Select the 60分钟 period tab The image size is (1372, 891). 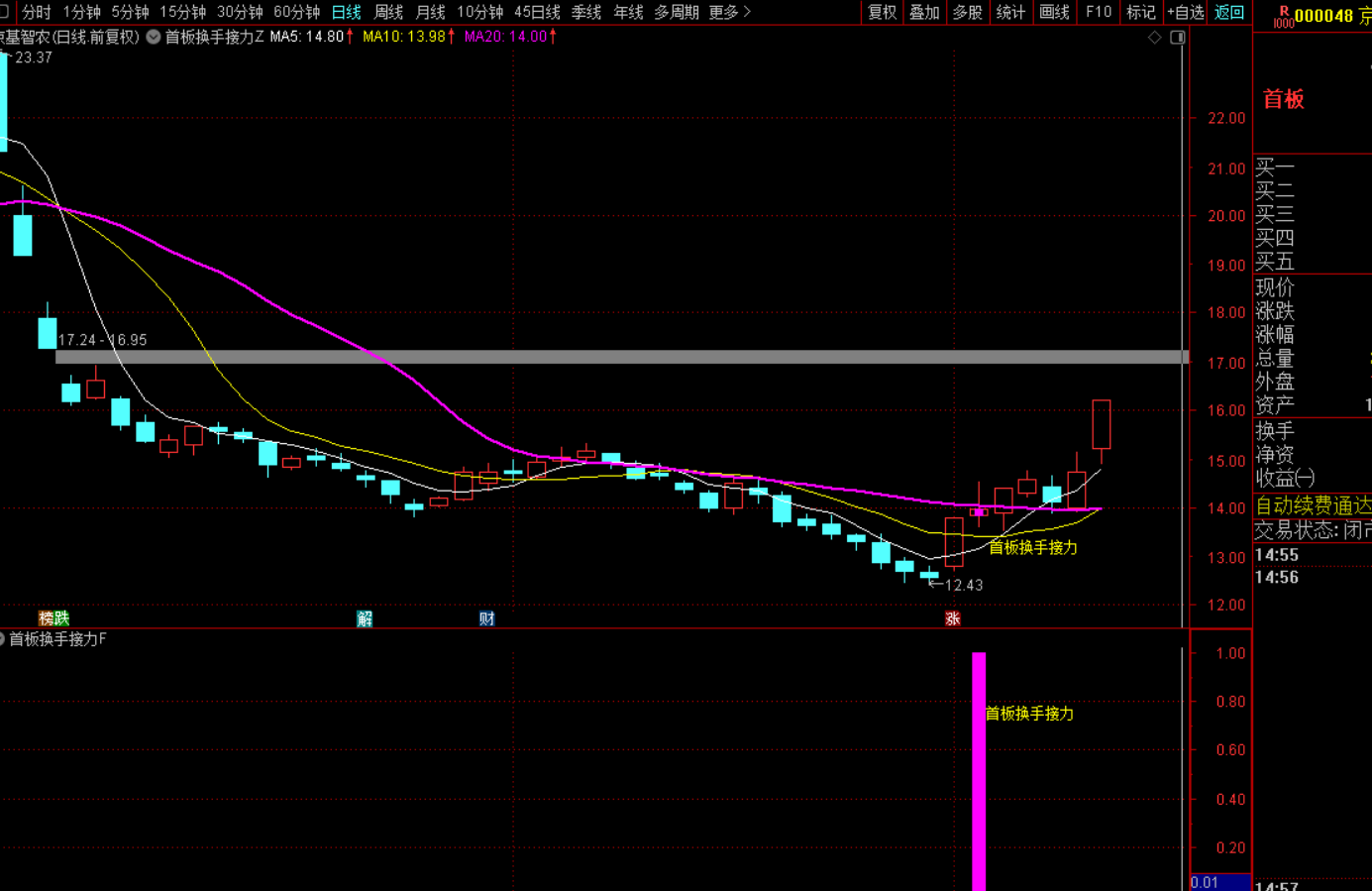(x=296, y=12)
